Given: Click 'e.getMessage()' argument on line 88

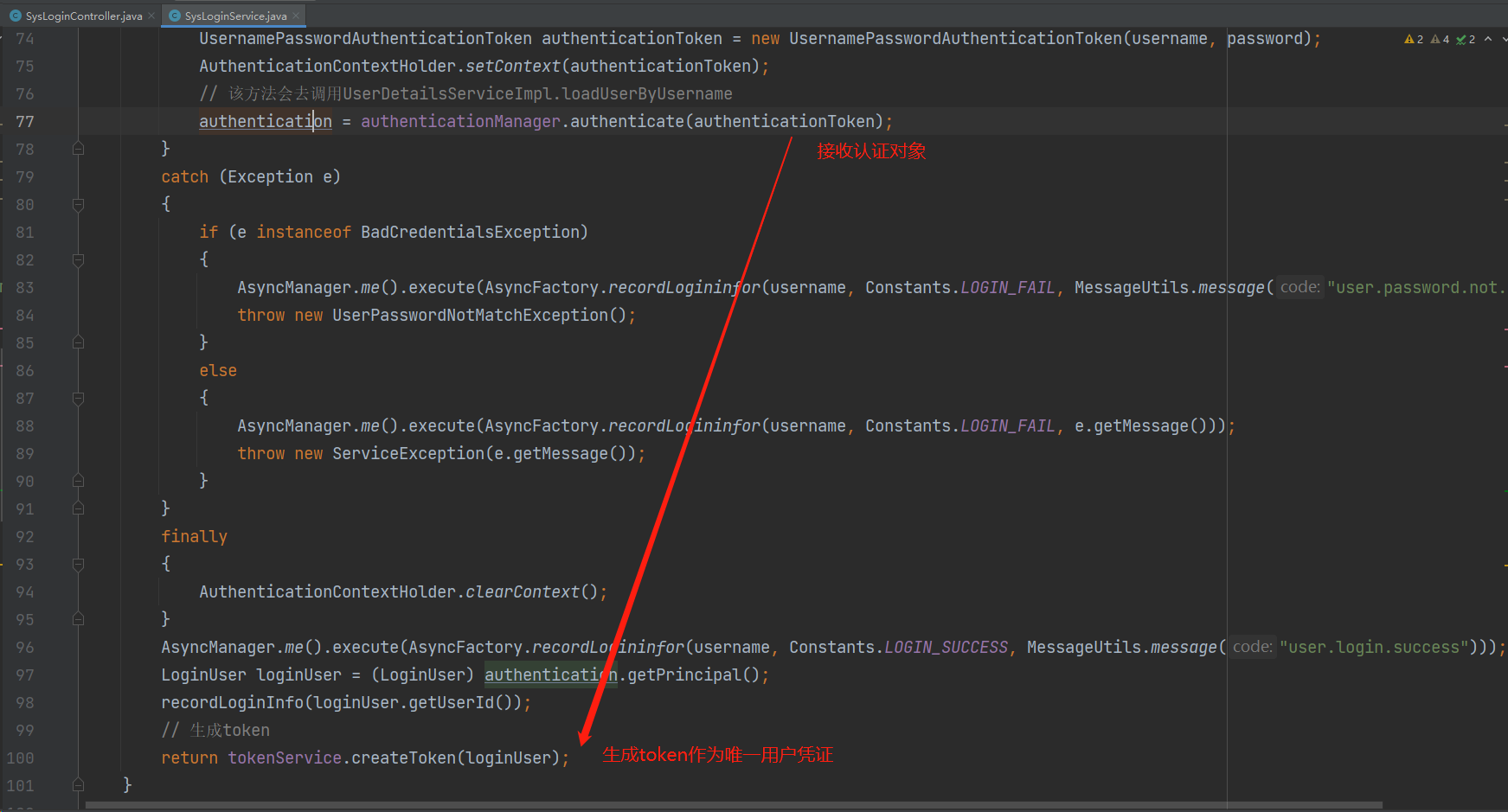Looking at the screenshot, I should tap(1141, 426).
